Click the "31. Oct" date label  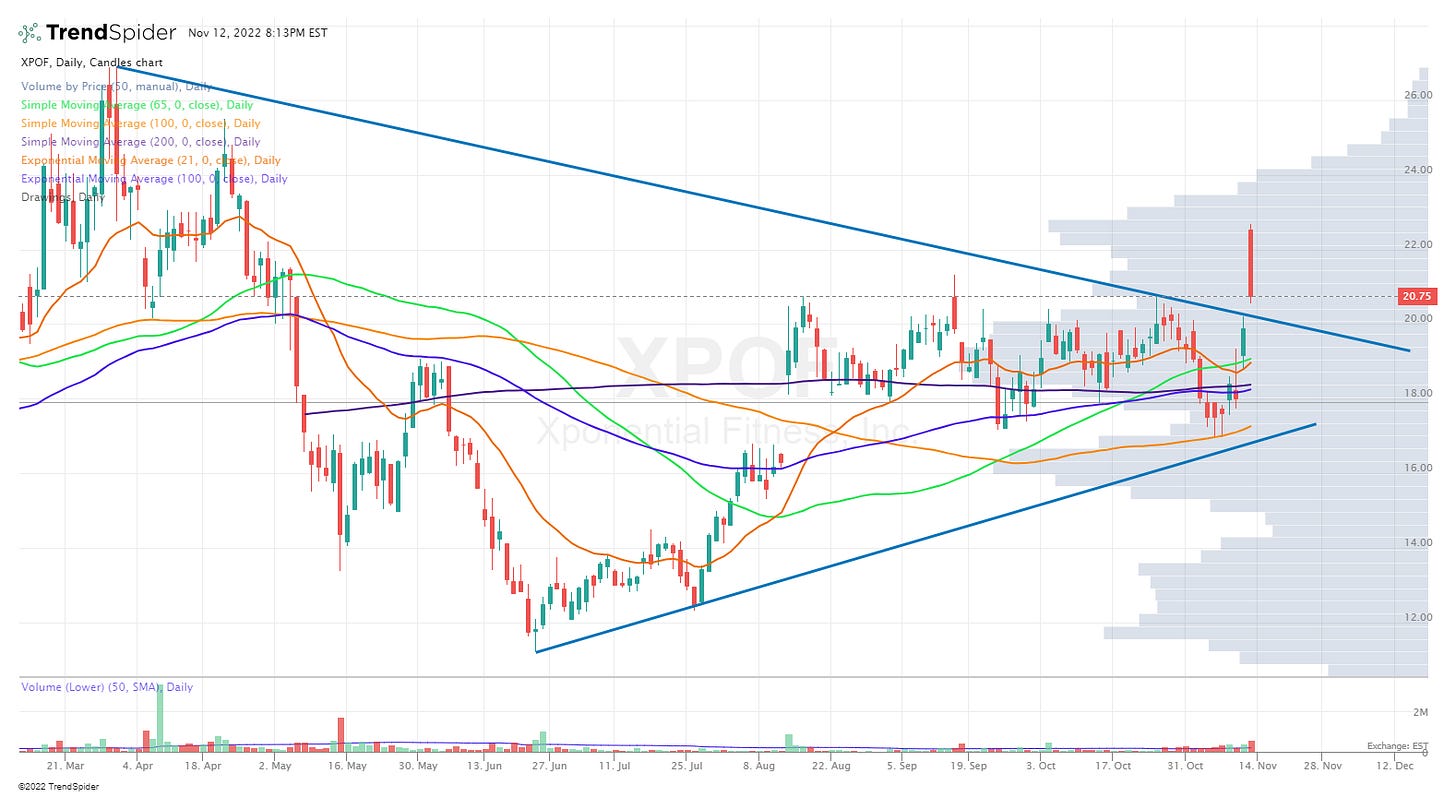1184,765
